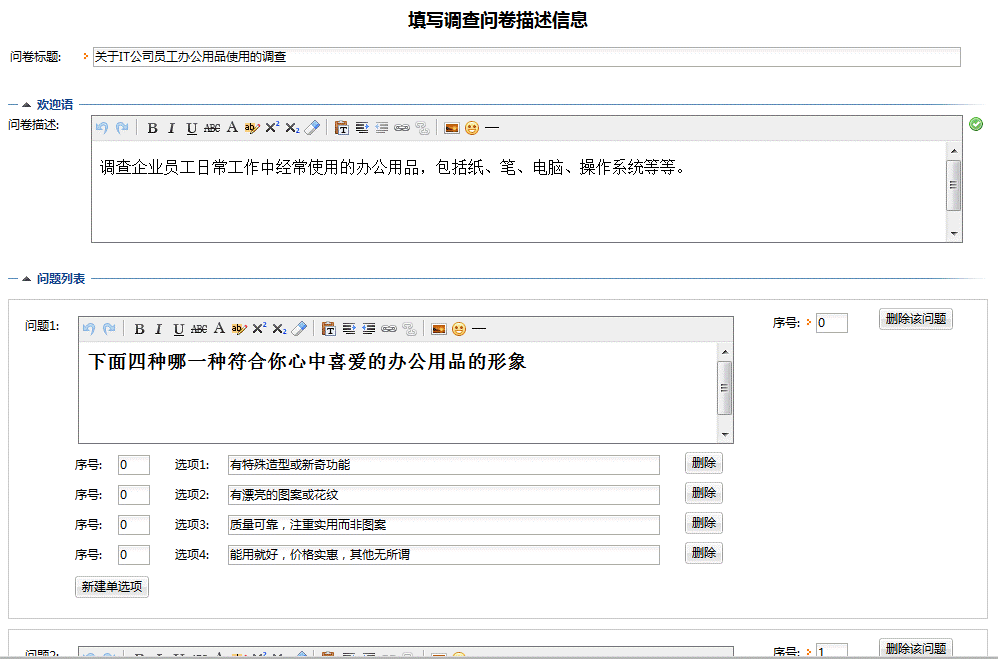Click italic icon in the 问卷描述 editor toolbar

point(171,128)
